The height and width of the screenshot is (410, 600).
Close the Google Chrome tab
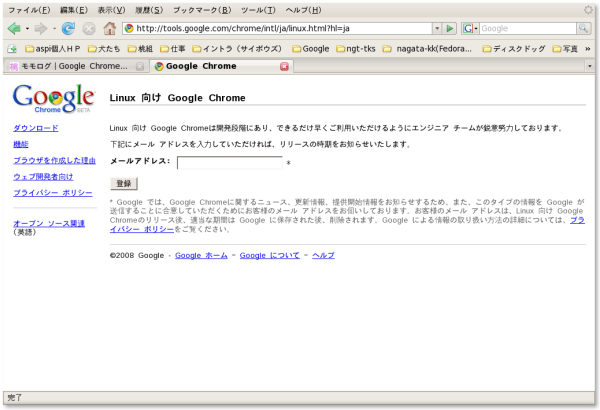coord(284,67)
